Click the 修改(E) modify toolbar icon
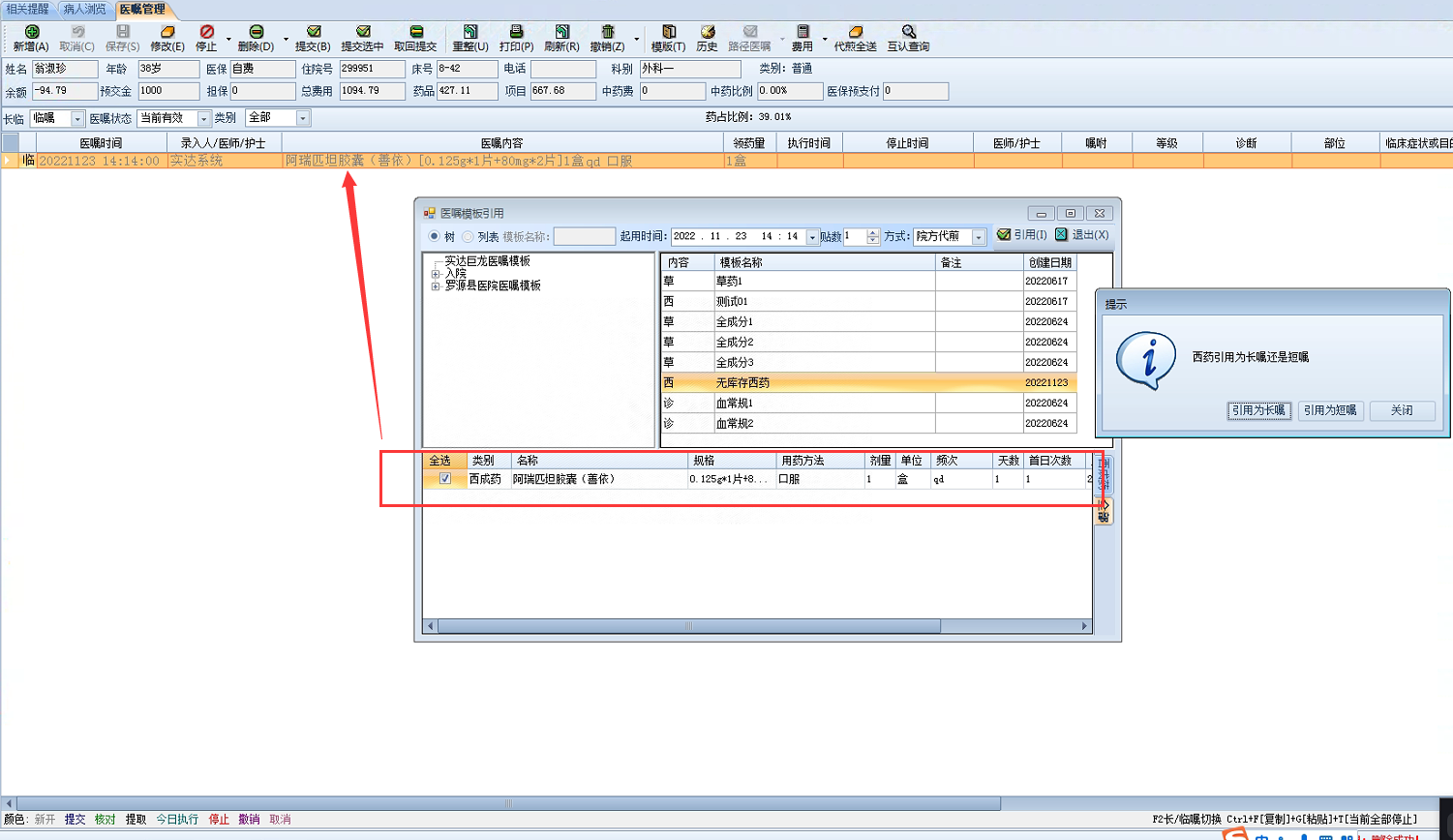The height and width of the screenshot is (840, 1453). coord(166,32)
